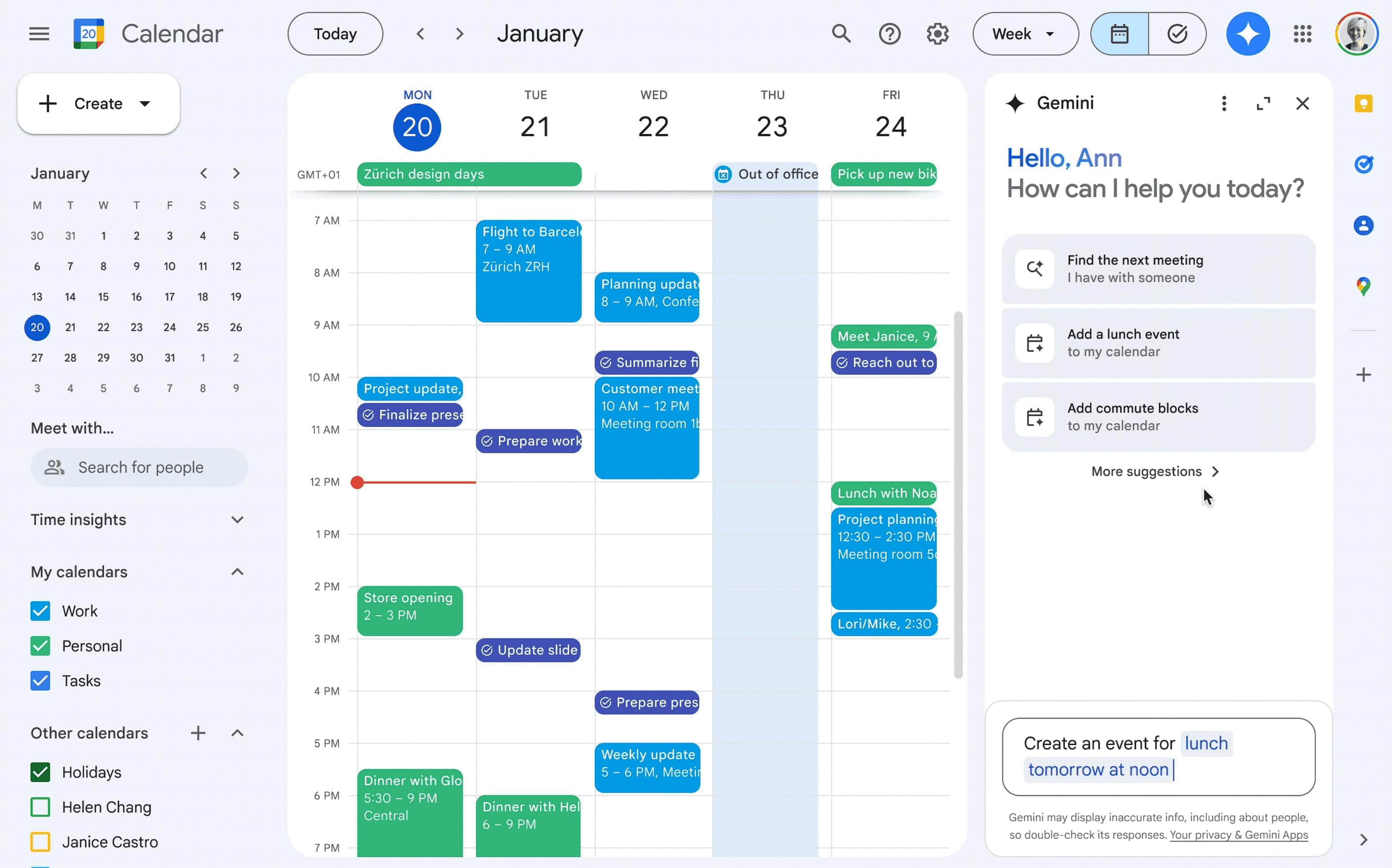The width and height of the screenshot is (1392, 868).
Task: Click the Search for people field
Action: click(139, 467)
